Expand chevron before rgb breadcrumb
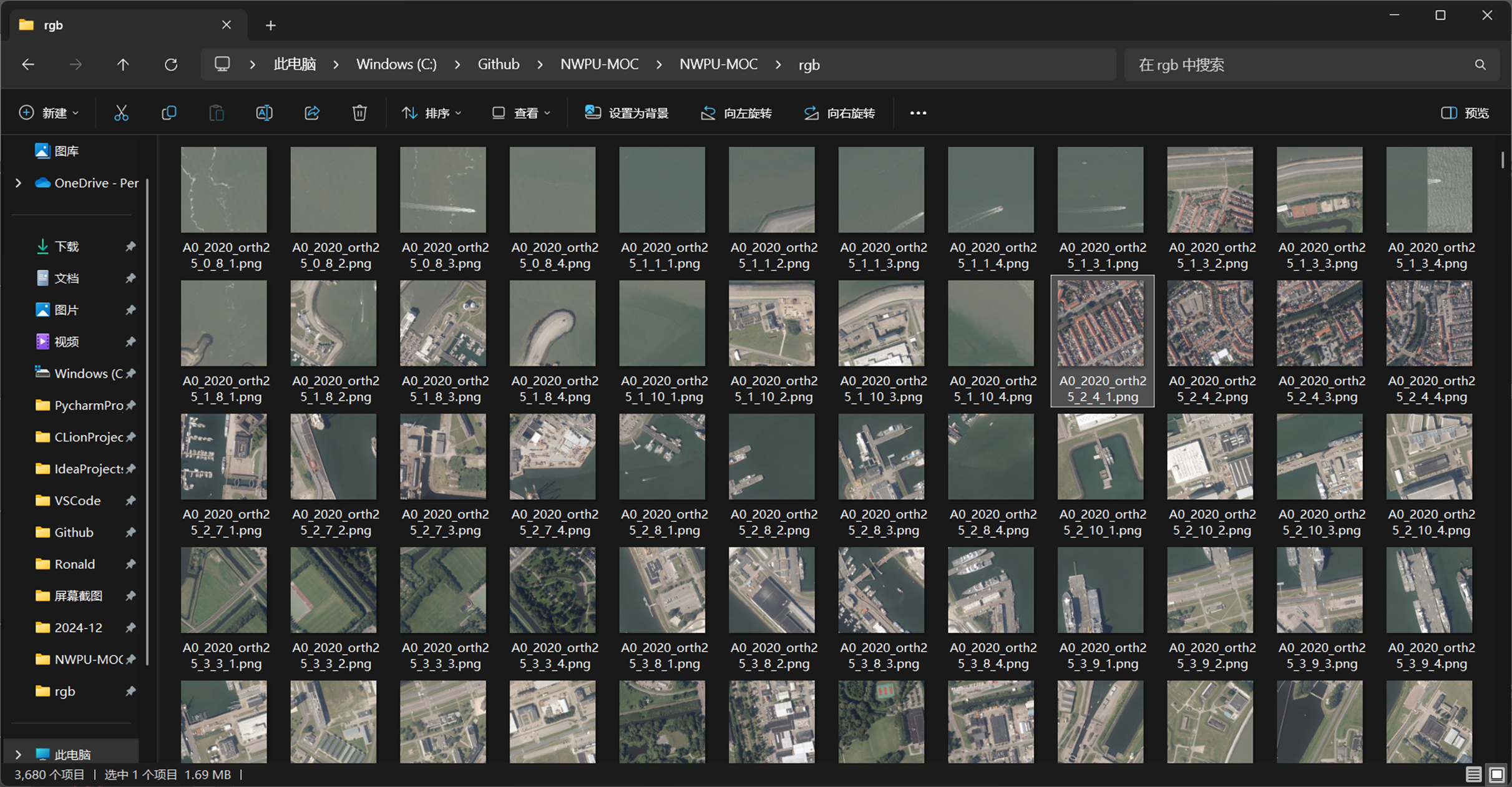This screenshot has width=1512, height=787. click(778, 65)
